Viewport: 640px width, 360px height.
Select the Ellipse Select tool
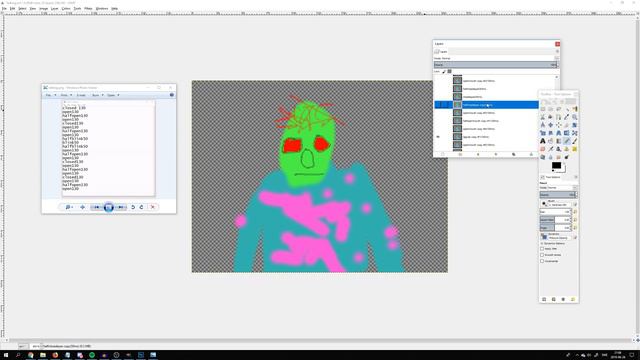coord(551,109)
